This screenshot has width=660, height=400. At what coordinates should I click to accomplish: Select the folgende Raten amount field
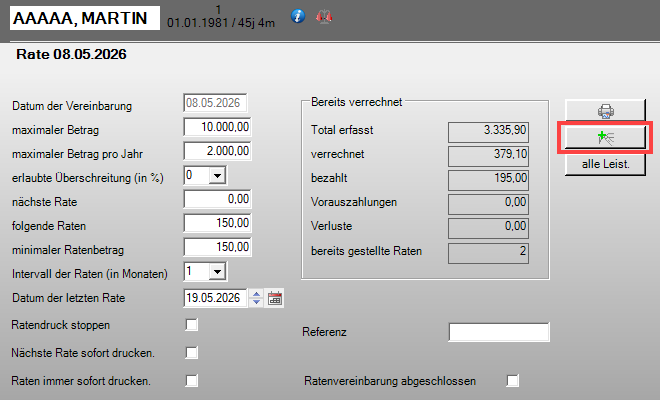pyautogui.click(x=217, y=223)
